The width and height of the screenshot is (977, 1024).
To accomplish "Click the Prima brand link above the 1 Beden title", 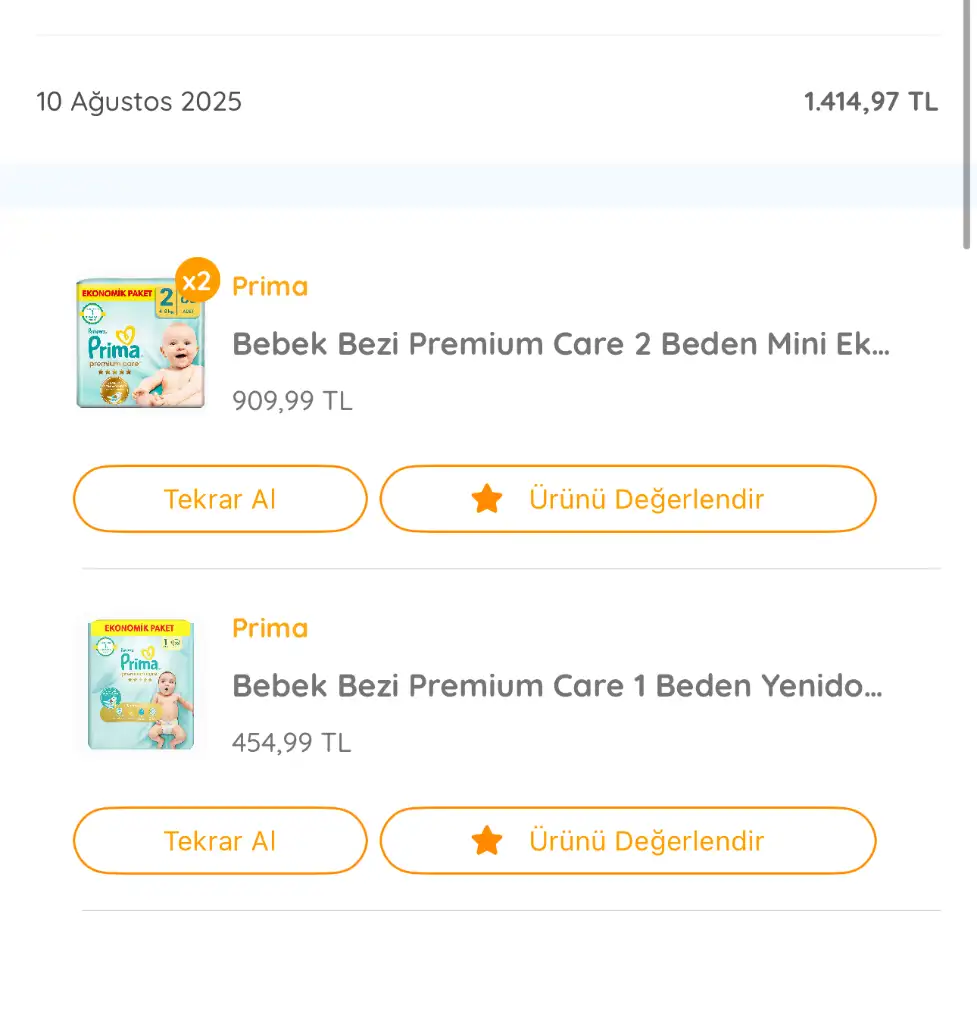I will click(x=270, y=628).
